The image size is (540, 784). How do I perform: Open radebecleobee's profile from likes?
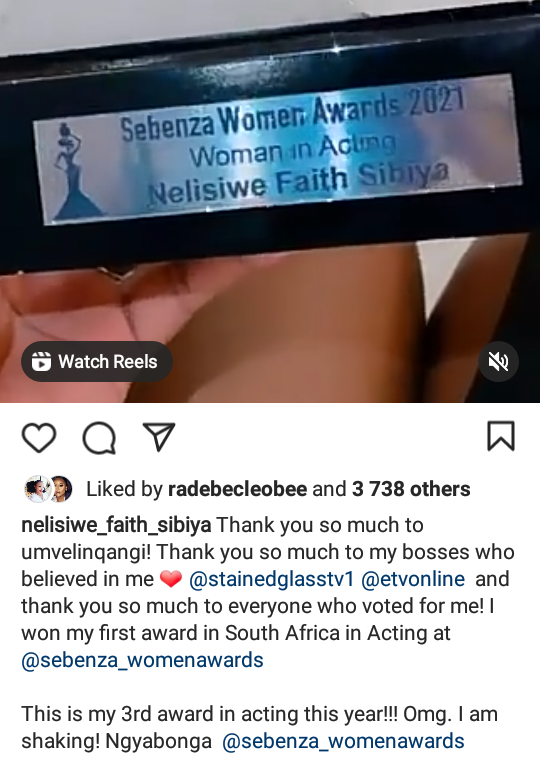237,489
